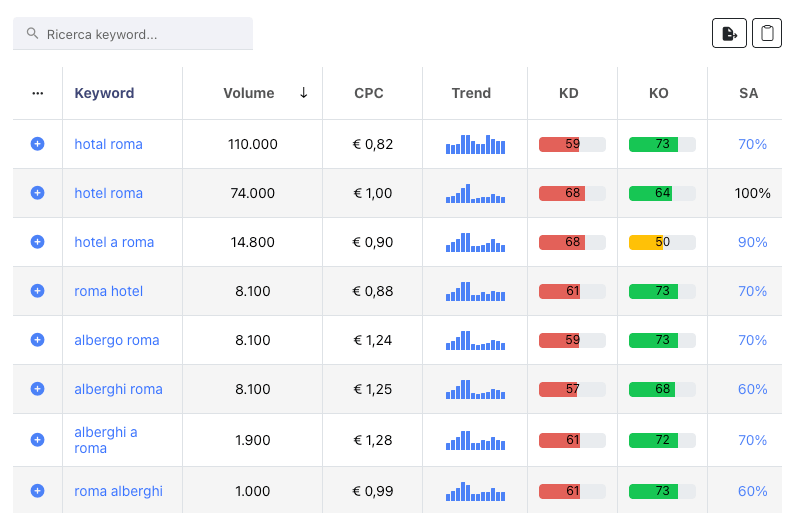Click the 100% SA value for hotel roma
798x513 pixels.
coord(752,193)
